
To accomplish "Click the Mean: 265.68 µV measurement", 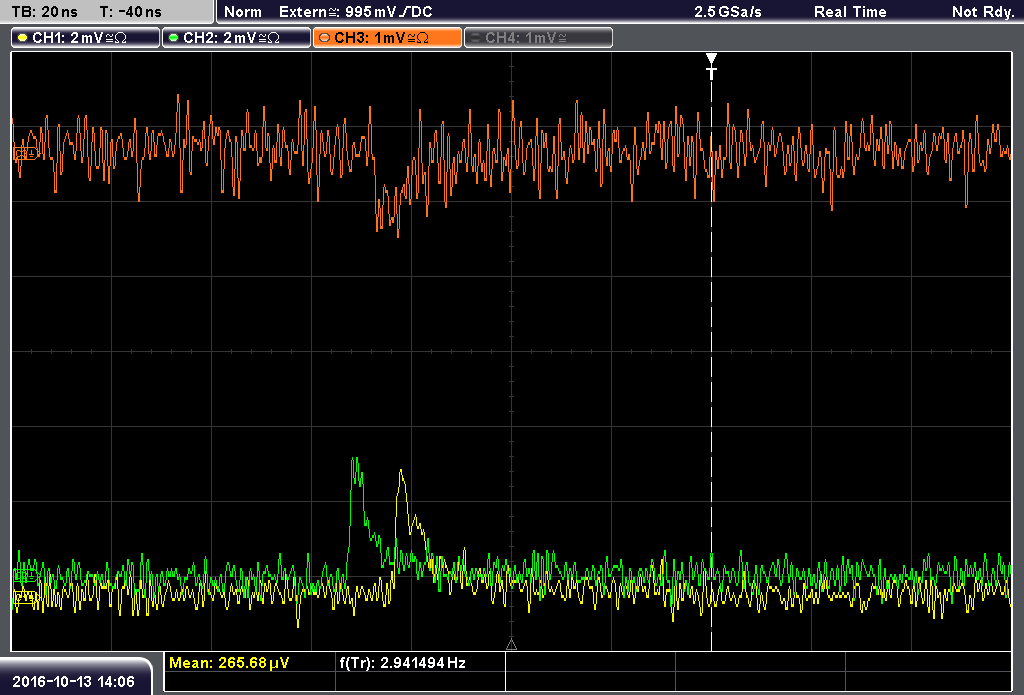I will tap(229, 663).
